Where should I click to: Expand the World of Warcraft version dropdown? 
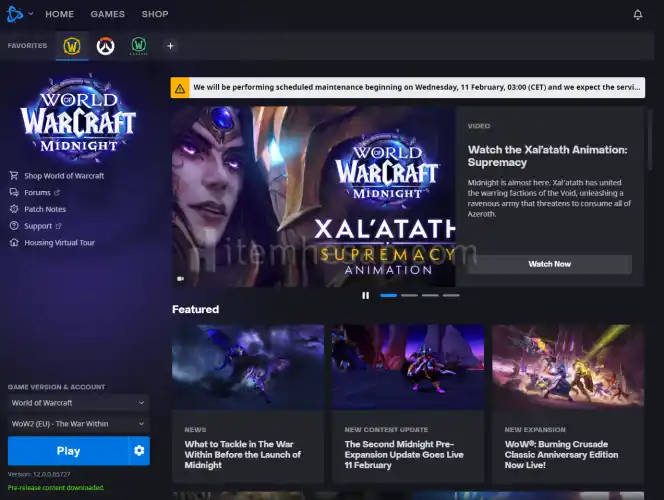(x=76, y=403)
